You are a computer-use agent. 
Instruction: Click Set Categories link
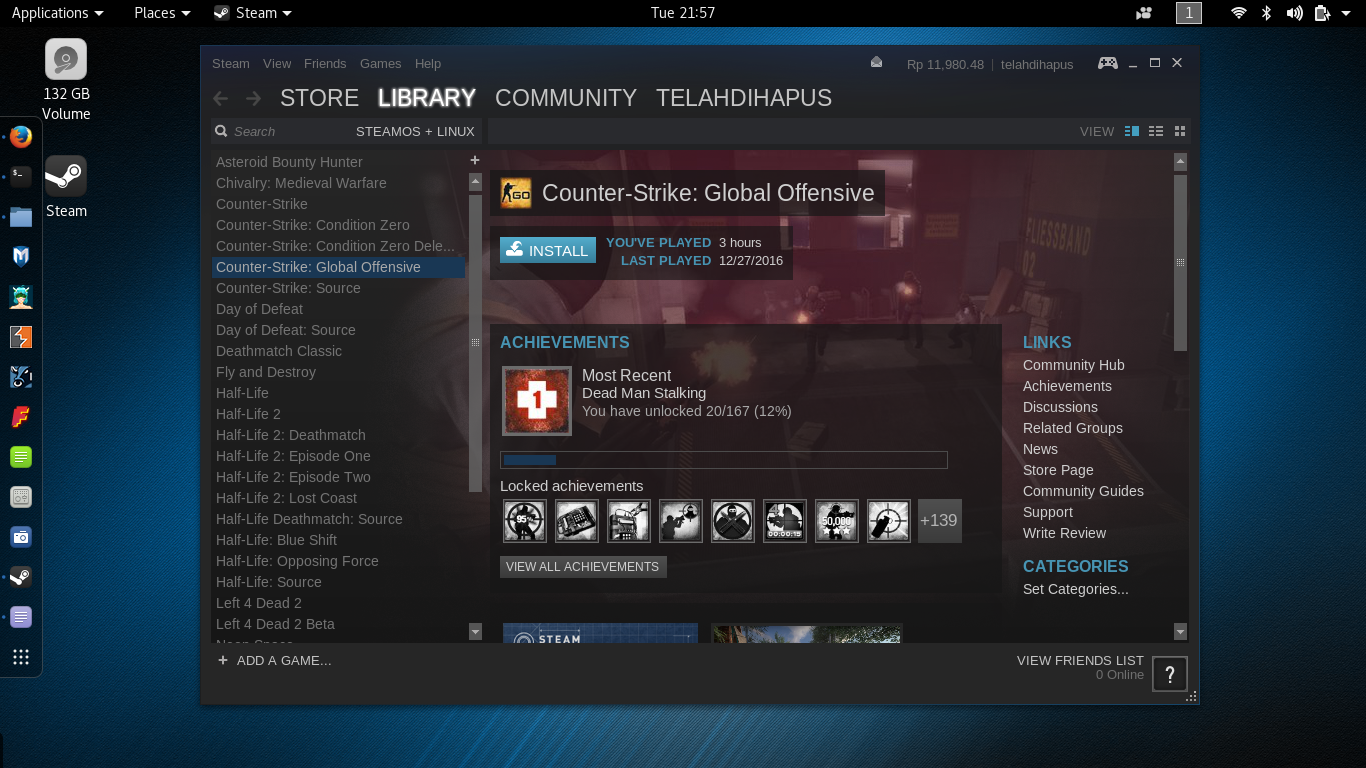pyautogui.click(x=1075, y=589)
